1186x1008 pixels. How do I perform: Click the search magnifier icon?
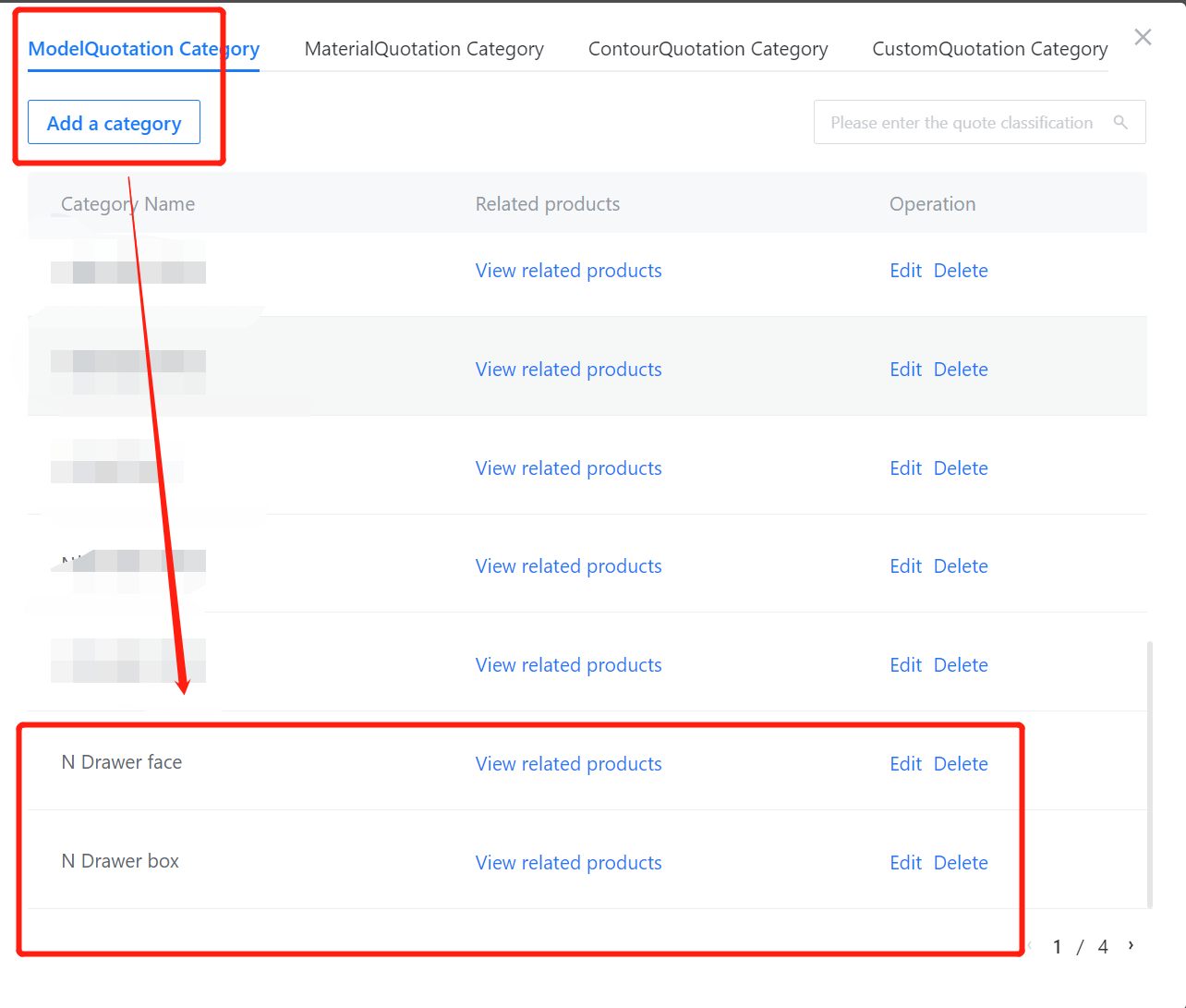click(1120, 122)
